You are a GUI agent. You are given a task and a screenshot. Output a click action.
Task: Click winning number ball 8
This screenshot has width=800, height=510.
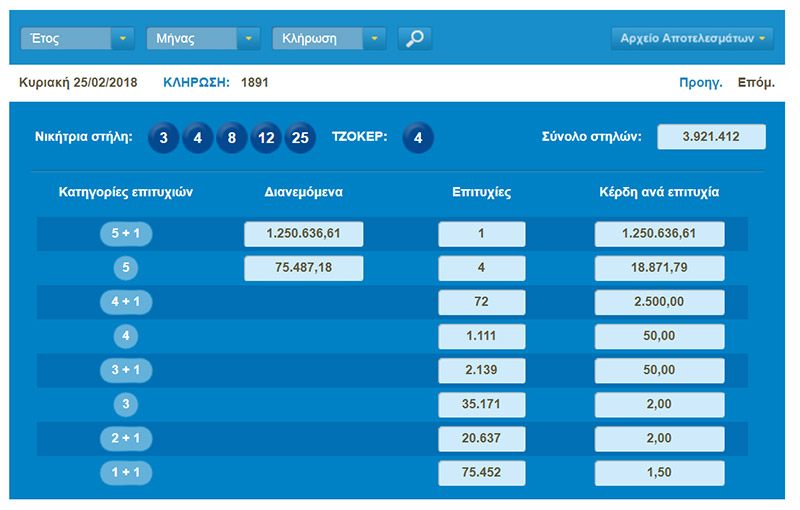(x=232, y=138)
